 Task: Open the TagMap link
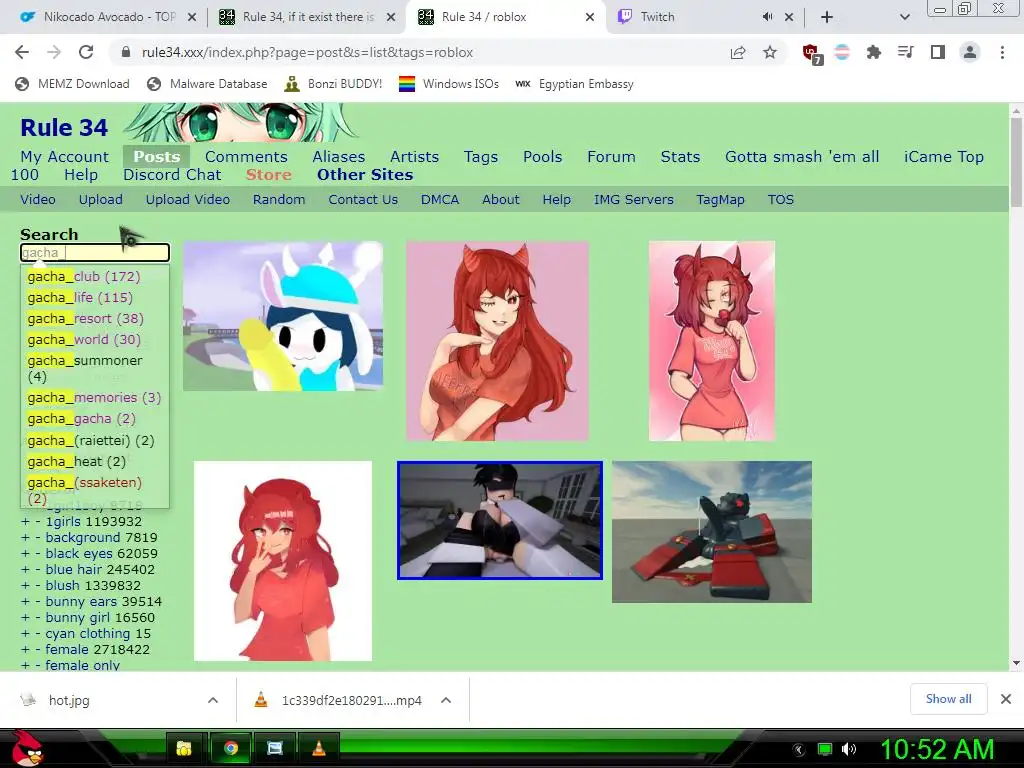(720, 200)
